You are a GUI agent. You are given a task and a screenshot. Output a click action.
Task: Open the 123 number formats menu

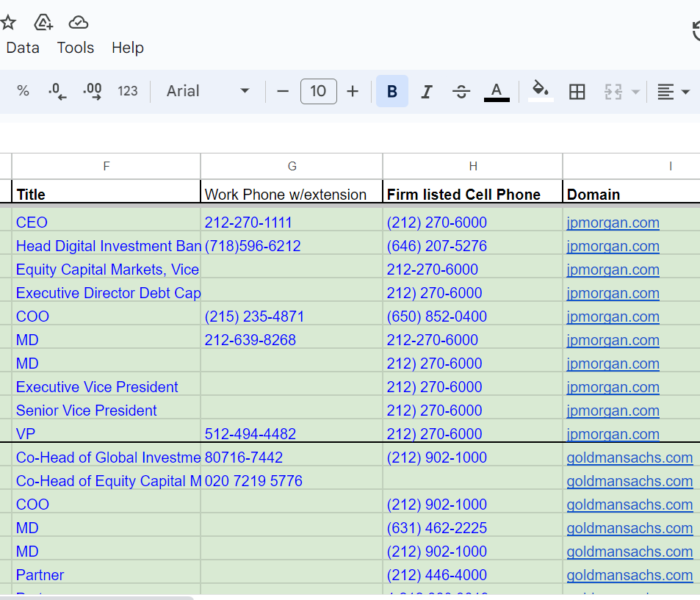coord(128,91)
